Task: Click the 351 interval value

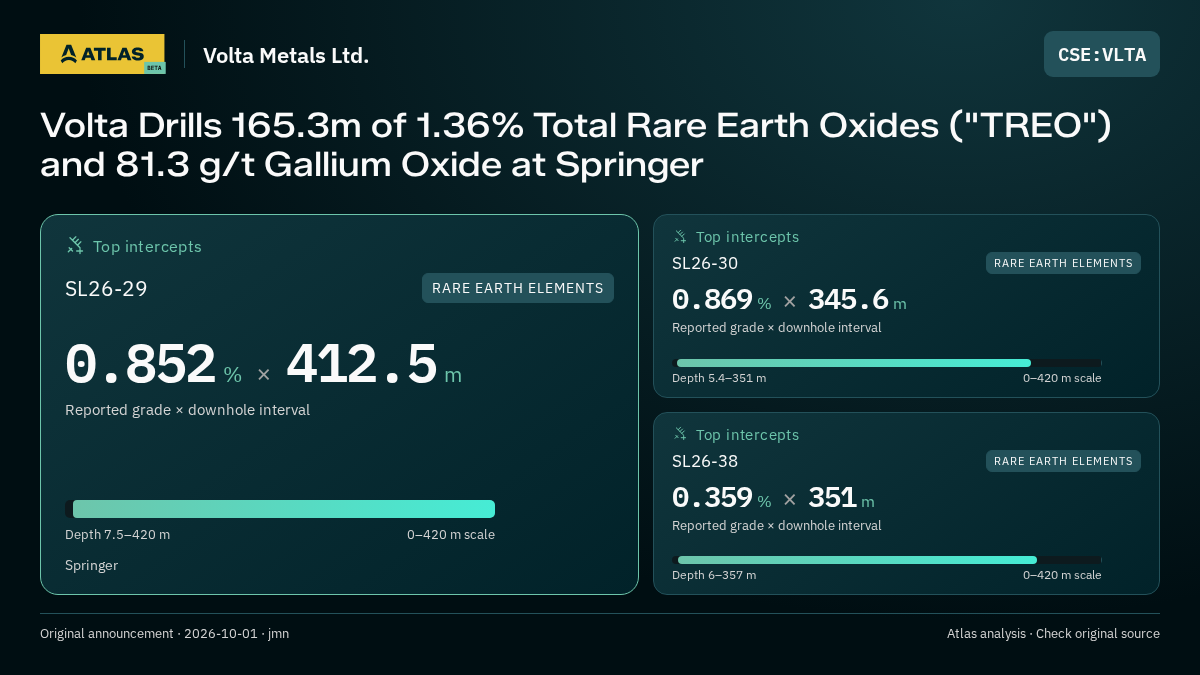Action: [x=832, y=498]
